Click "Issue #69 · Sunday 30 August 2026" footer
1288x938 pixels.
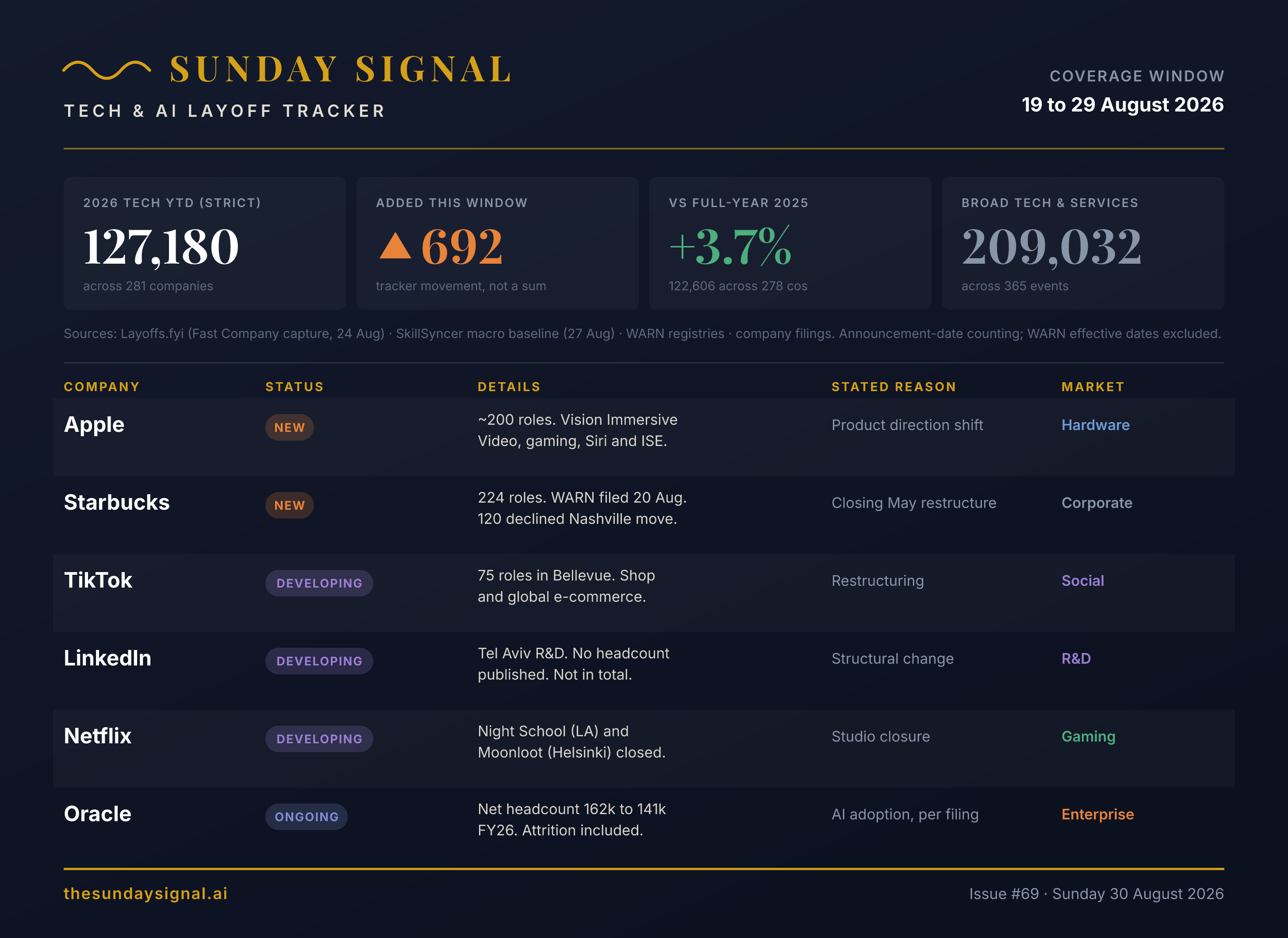coord(1096,894)
